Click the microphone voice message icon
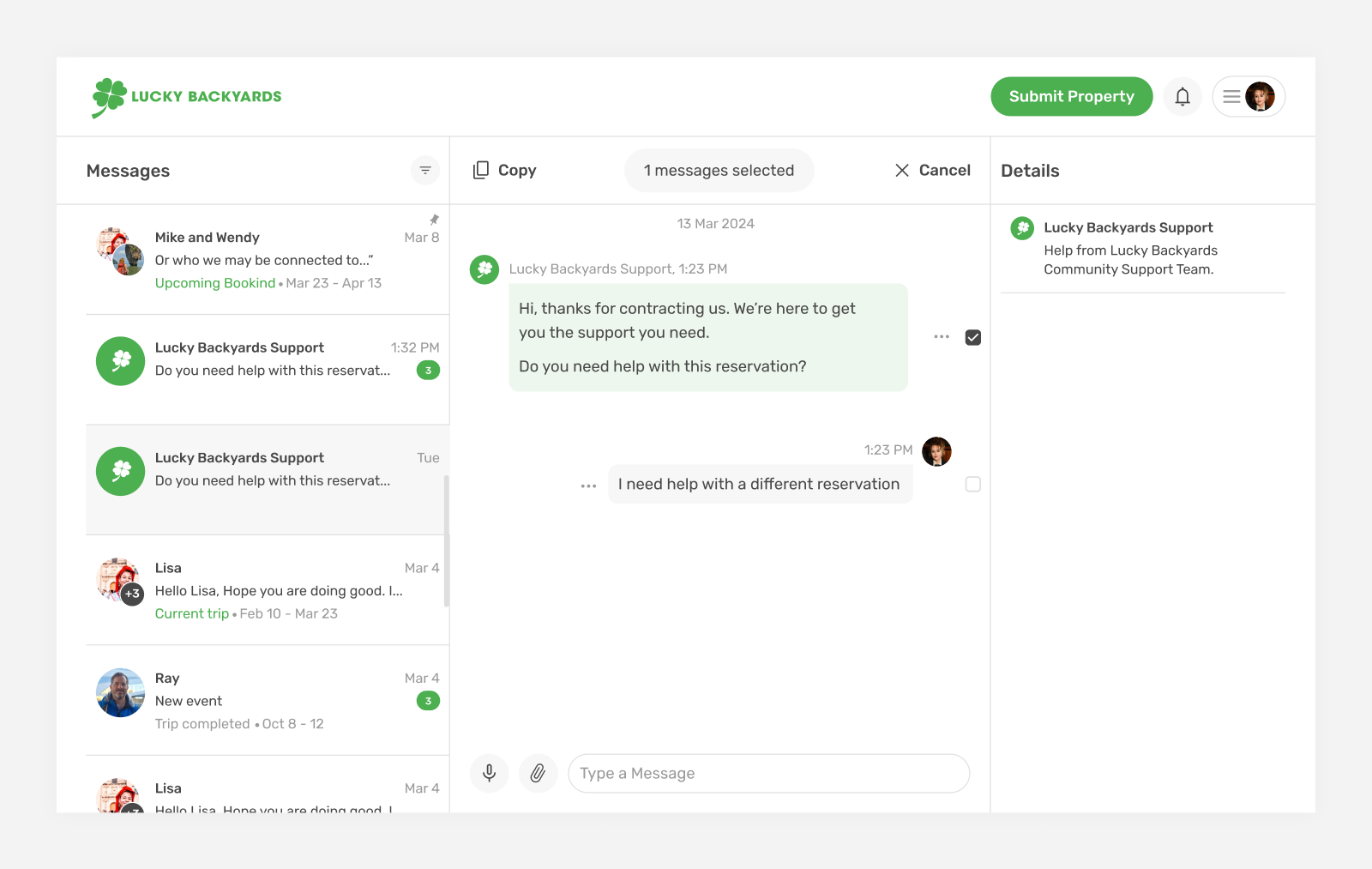 point(490,774)
